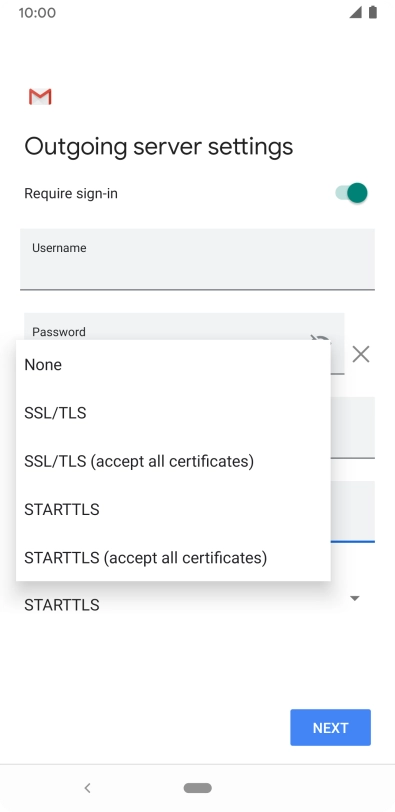Expand security type dropdown arrow

point(355,598)
